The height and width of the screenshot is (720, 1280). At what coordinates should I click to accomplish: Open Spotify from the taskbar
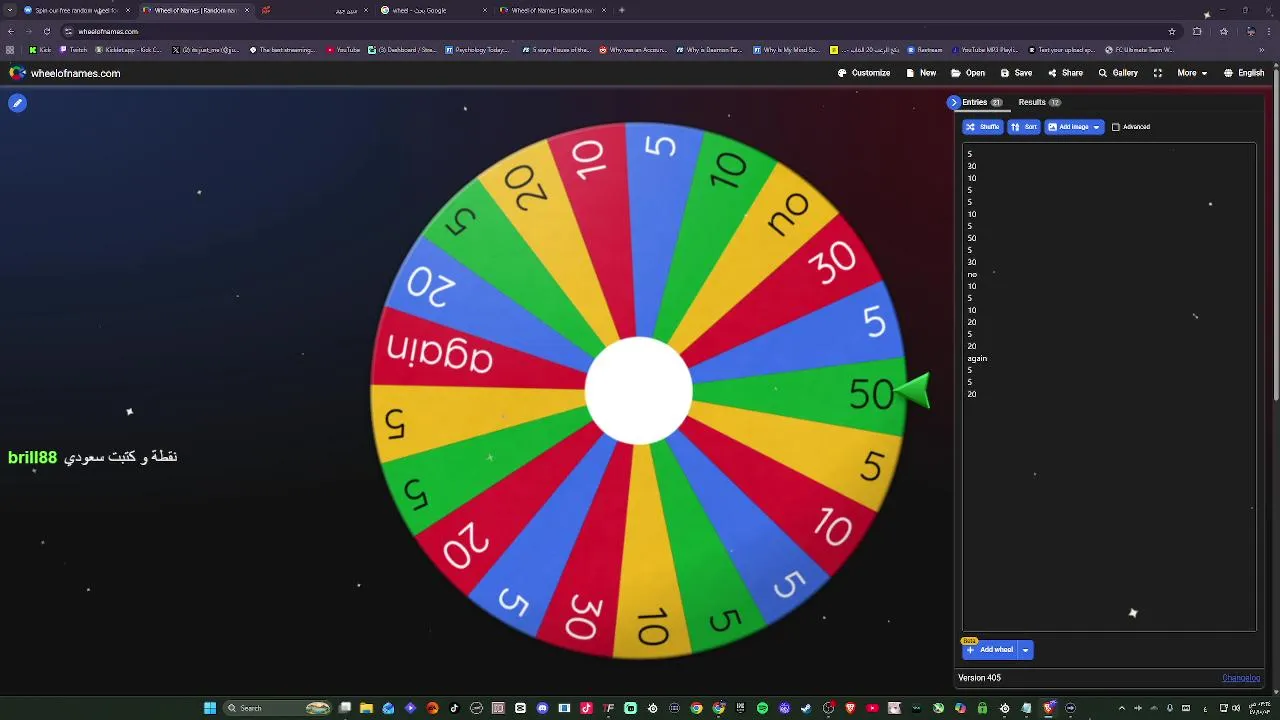763,708
